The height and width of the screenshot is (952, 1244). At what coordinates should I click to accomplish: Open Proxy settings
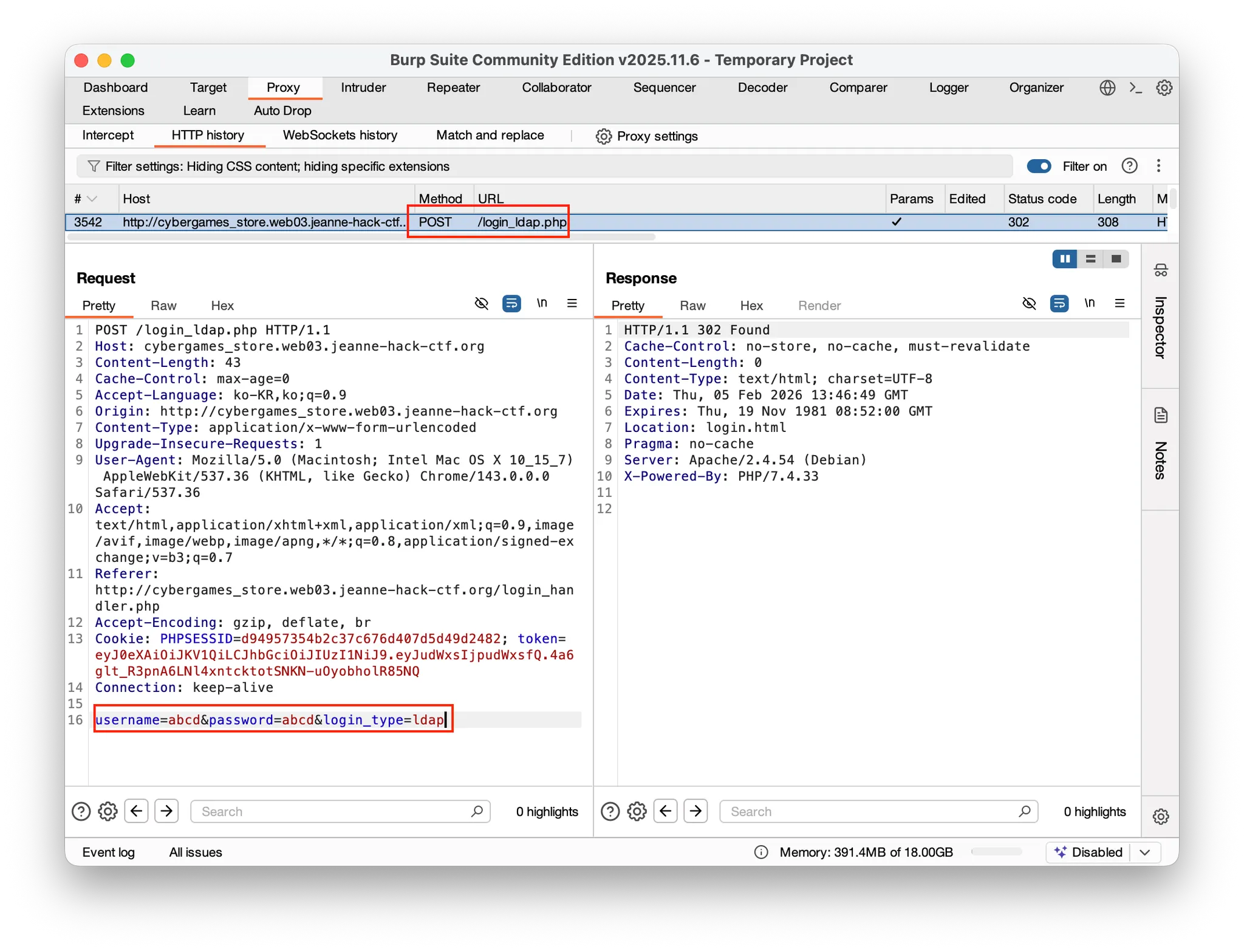646,136
